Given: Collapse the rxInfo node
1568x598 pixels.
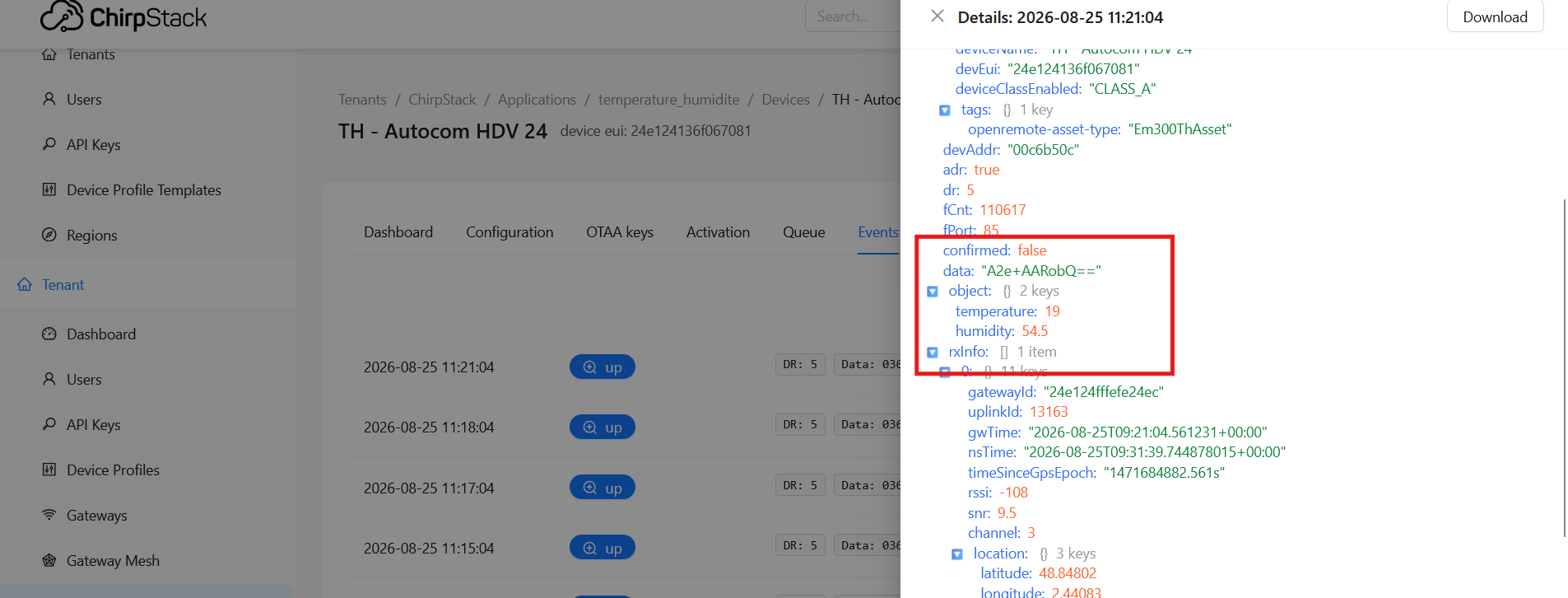Looking at the screenshot, I should 933,352.
